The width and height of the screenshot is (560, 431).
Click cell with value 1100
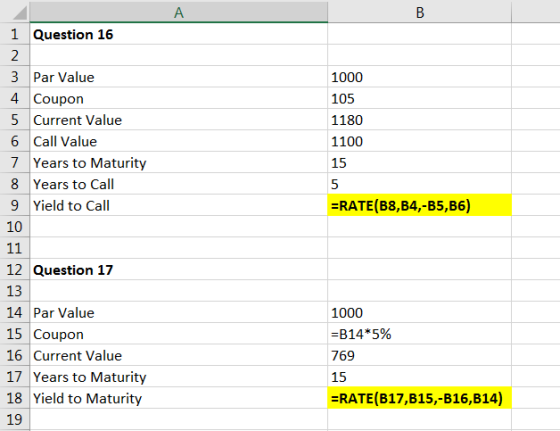(x=420, y=141)
